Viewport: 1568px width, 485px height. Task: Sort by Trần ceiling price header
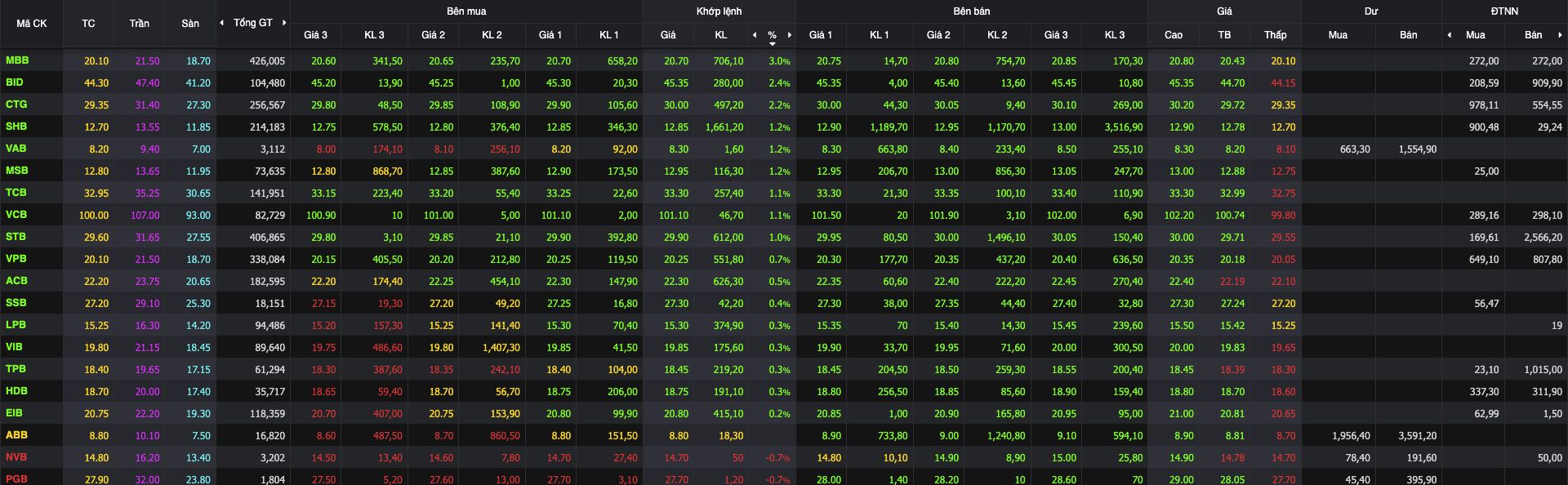tap(140, 24)
